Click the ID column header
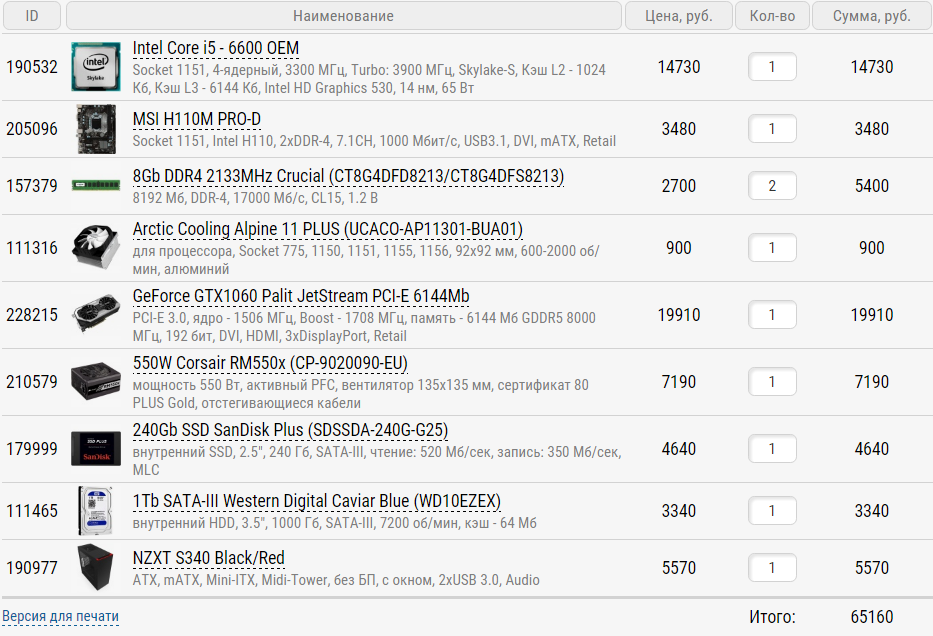Viewport: 933px width, 636px height. (x=32, y=16)
